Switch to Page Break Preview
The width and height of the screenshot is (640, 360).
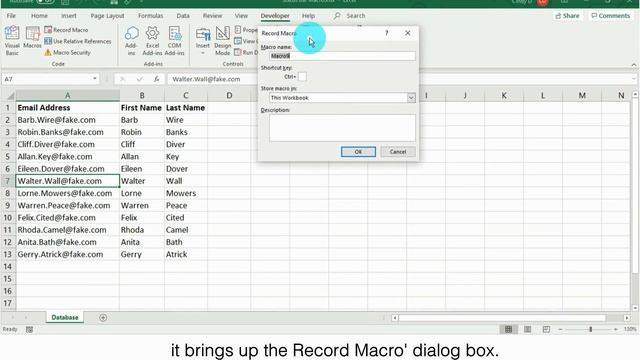(x=546, y=329)
